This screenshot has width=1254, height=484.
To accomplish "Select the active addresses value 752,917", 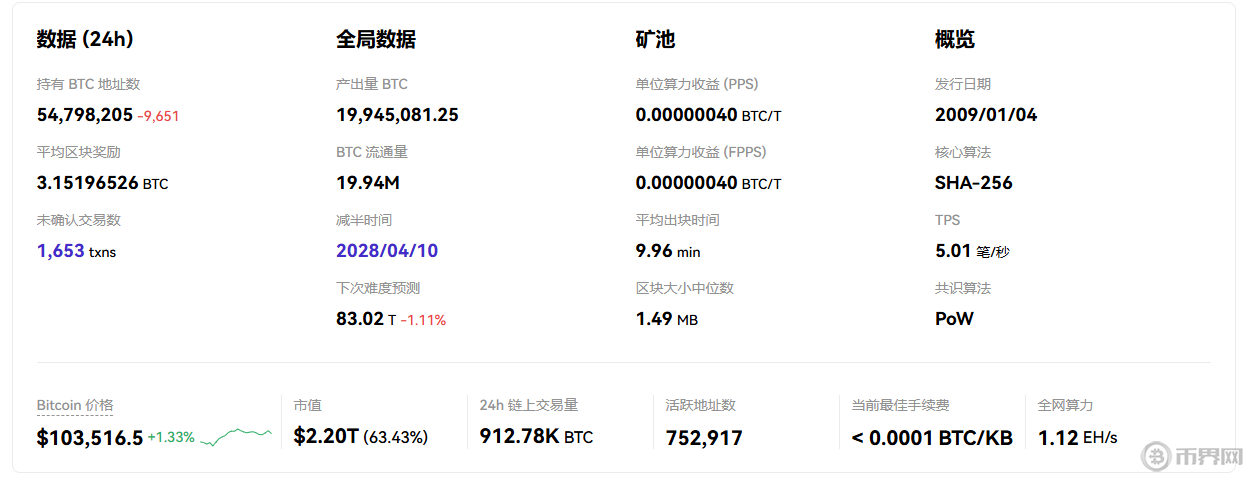I will 704,437.
